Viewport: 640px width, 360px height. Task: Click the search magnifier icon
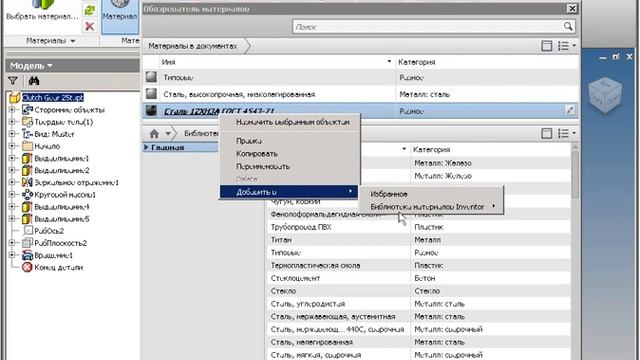(568, 27)
